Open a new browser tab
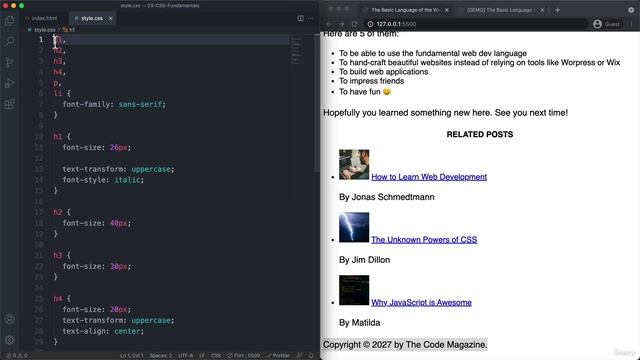Viewport: 640px width, 360px height. [x=557, y=10]
